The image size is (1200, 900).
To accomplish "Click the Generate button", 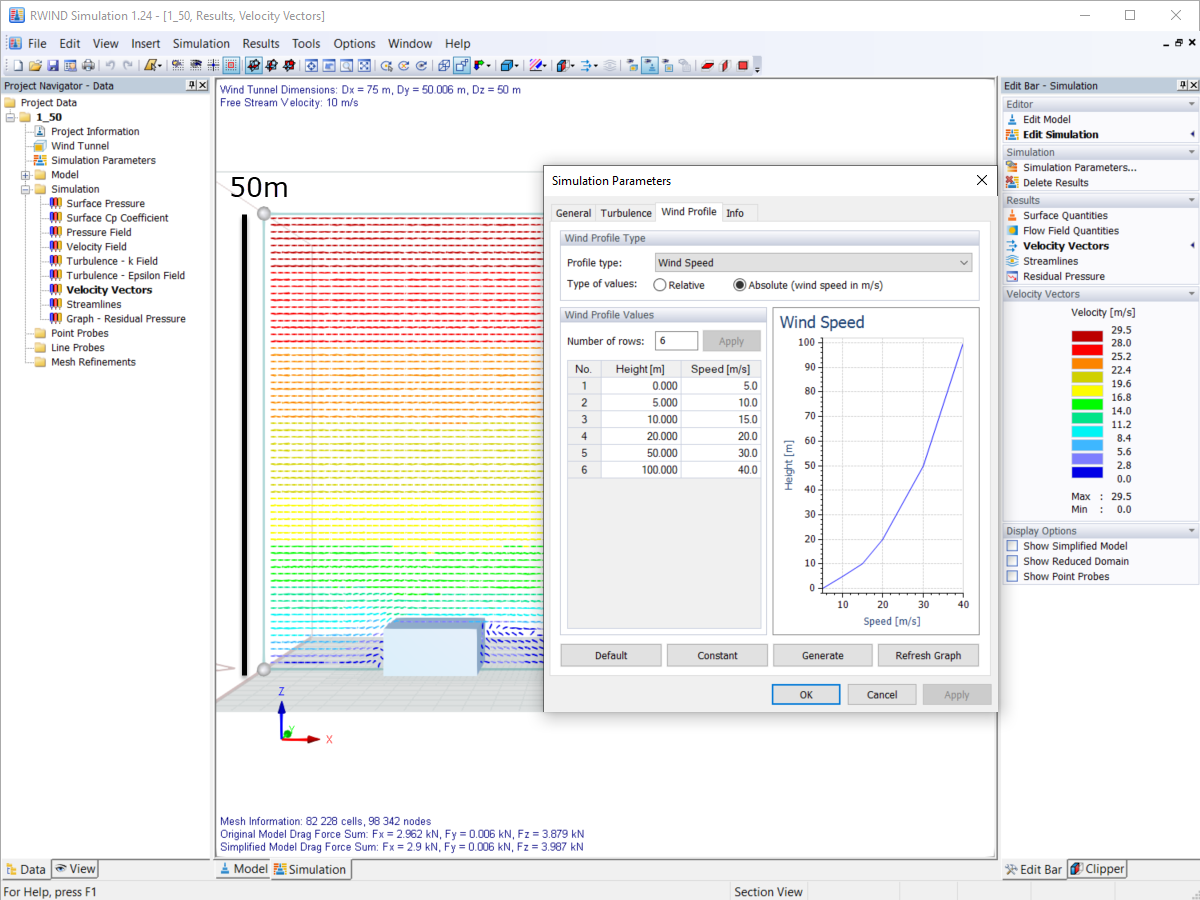I will (x=822, y=656).
